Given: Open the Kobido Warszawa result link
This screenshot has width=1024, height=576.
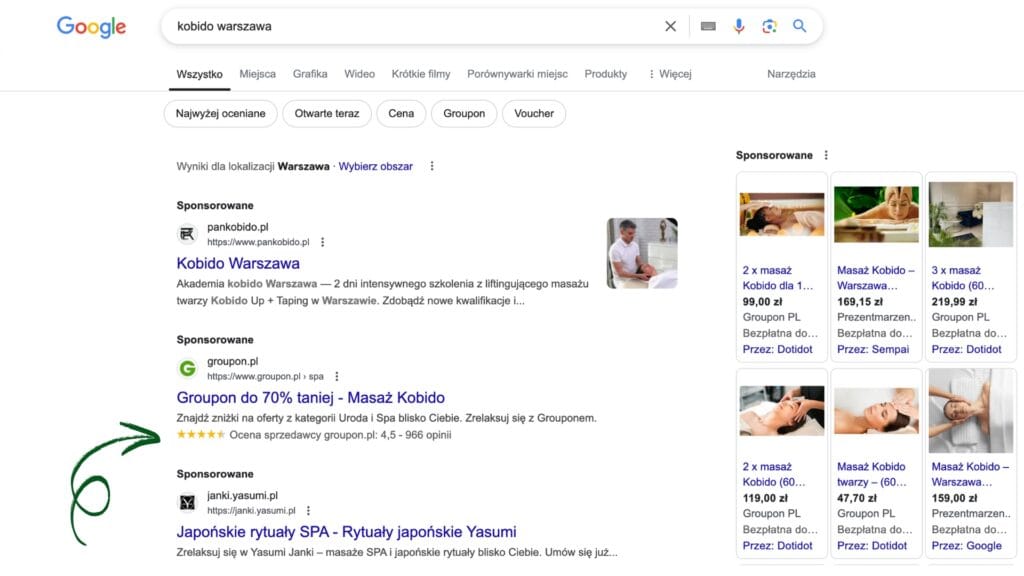Looking at the screenshot, I should coord(237,263).
